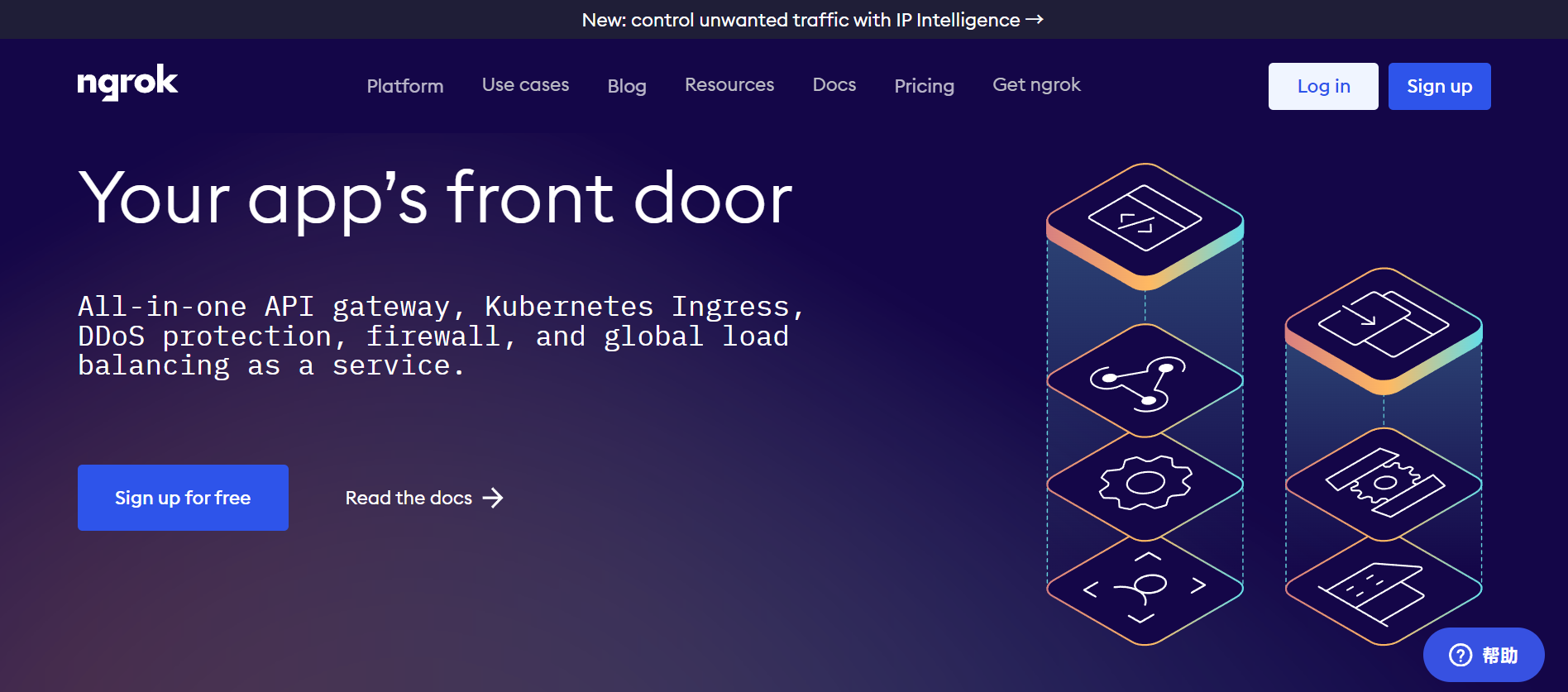Image resolution: width=1568 pixels, height=692 pixels.
Task: Click the All-in-one API gateway description text
Action: tap(441, 336)
